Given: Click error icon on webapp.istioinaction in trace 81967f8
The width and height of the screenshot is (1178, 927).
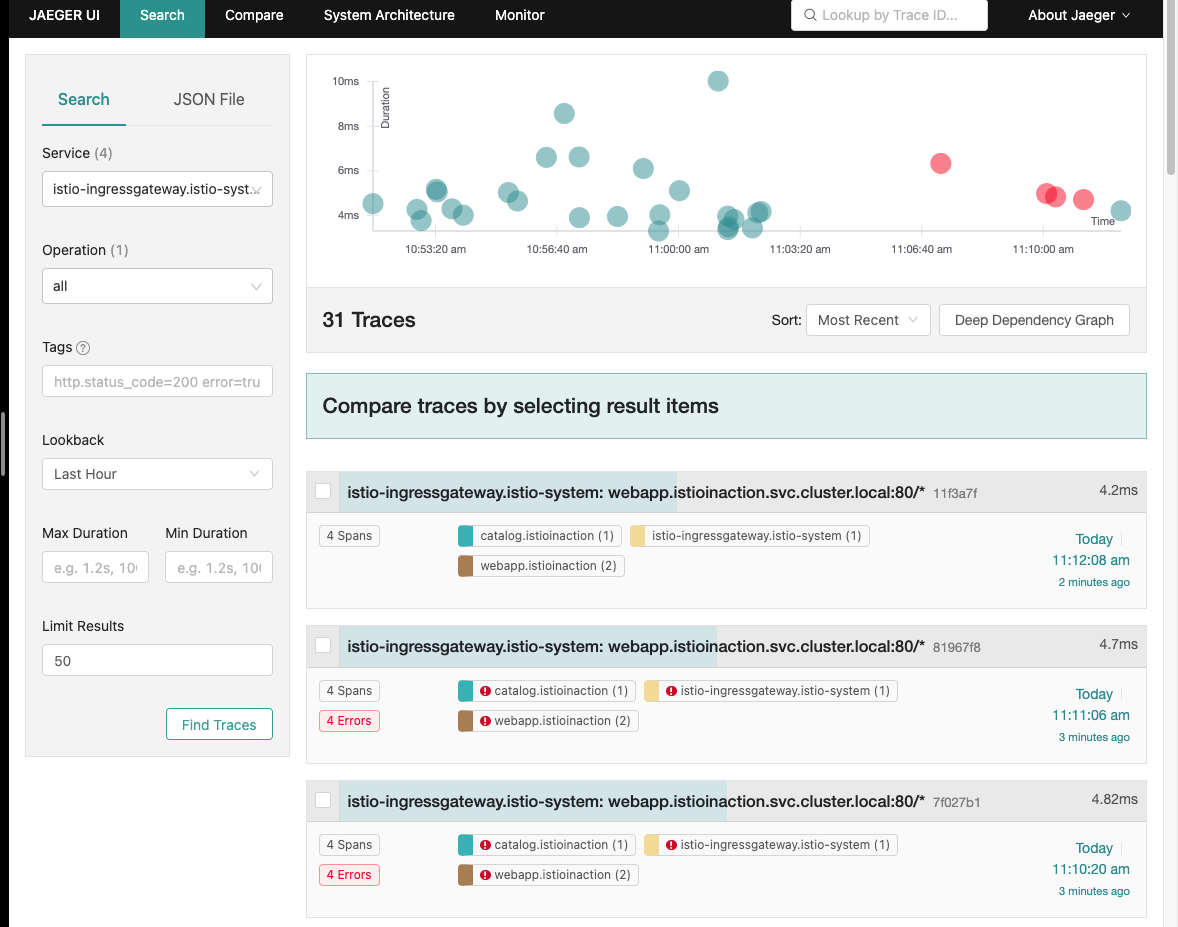Looking at the screenshot, I should click(x=485, y=721).
